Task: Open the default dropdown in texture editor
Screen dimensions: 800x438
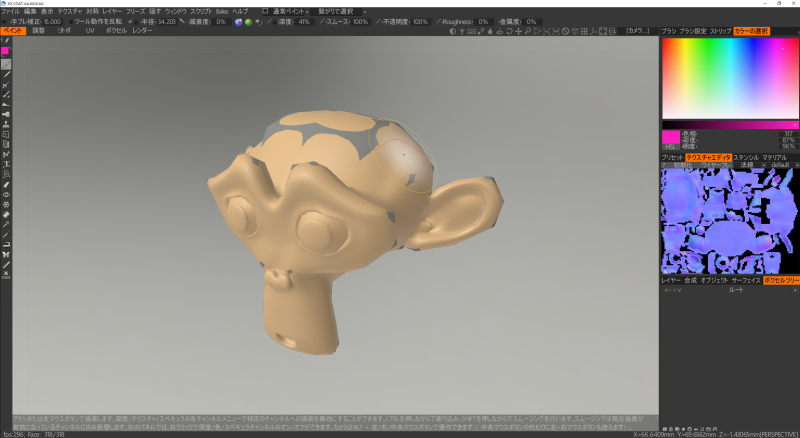Action: tap(783, 164)
